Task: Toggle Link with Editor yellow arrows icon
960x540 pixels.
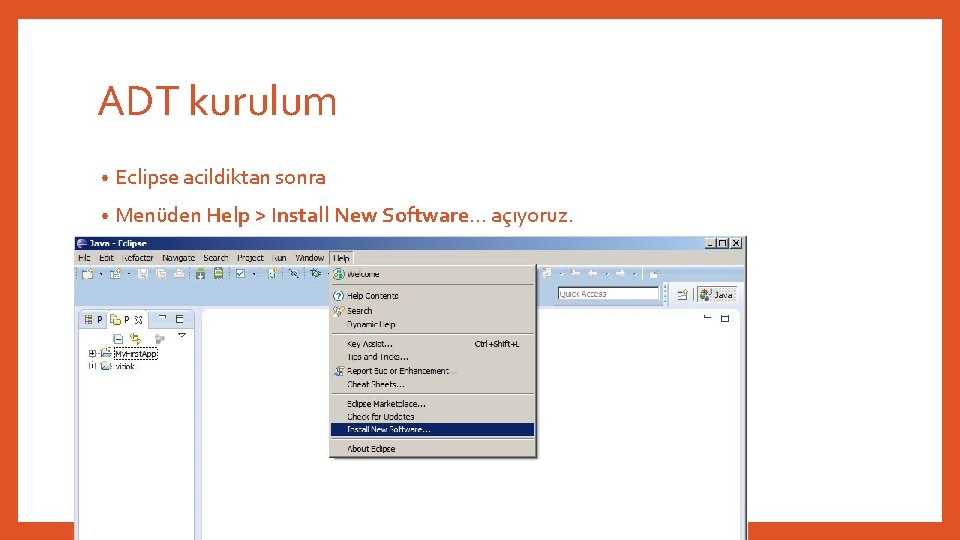Action: click(135, 339)
